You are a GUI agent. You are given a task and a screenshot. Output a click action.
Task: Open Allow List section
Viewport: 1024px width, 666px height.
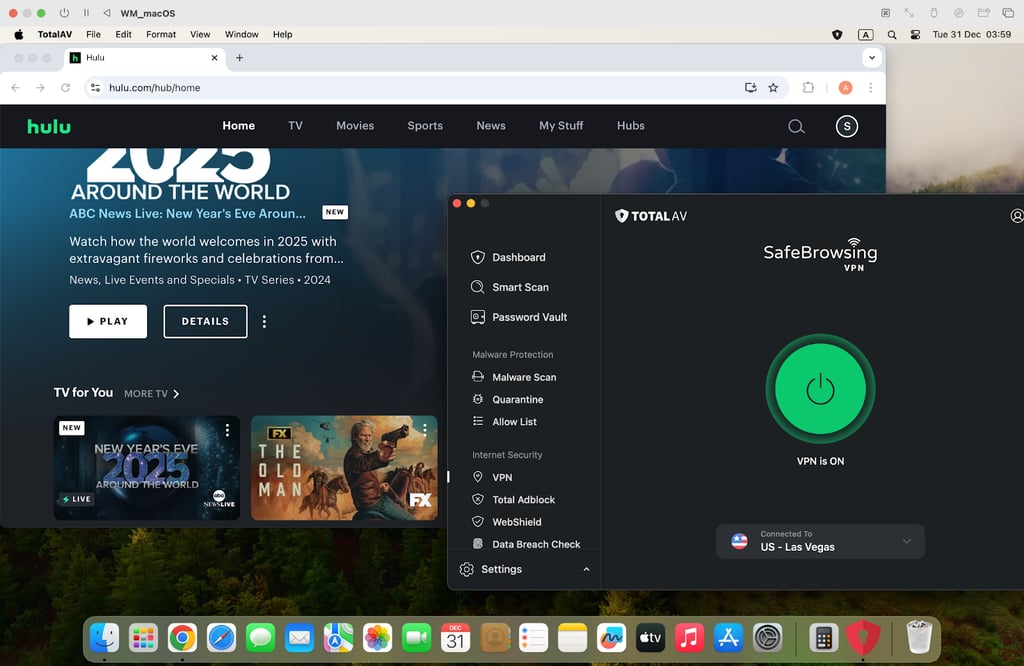(504, 422)
